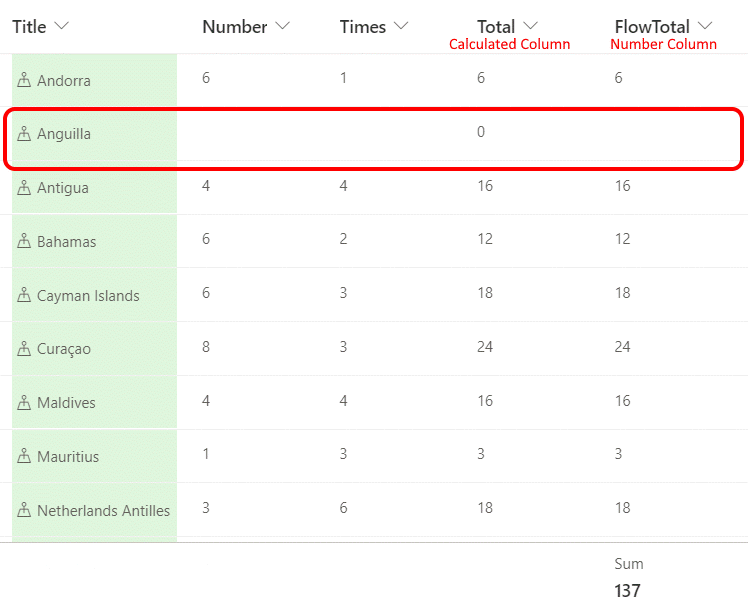Open the Times column chevron menu

point(401,27)
